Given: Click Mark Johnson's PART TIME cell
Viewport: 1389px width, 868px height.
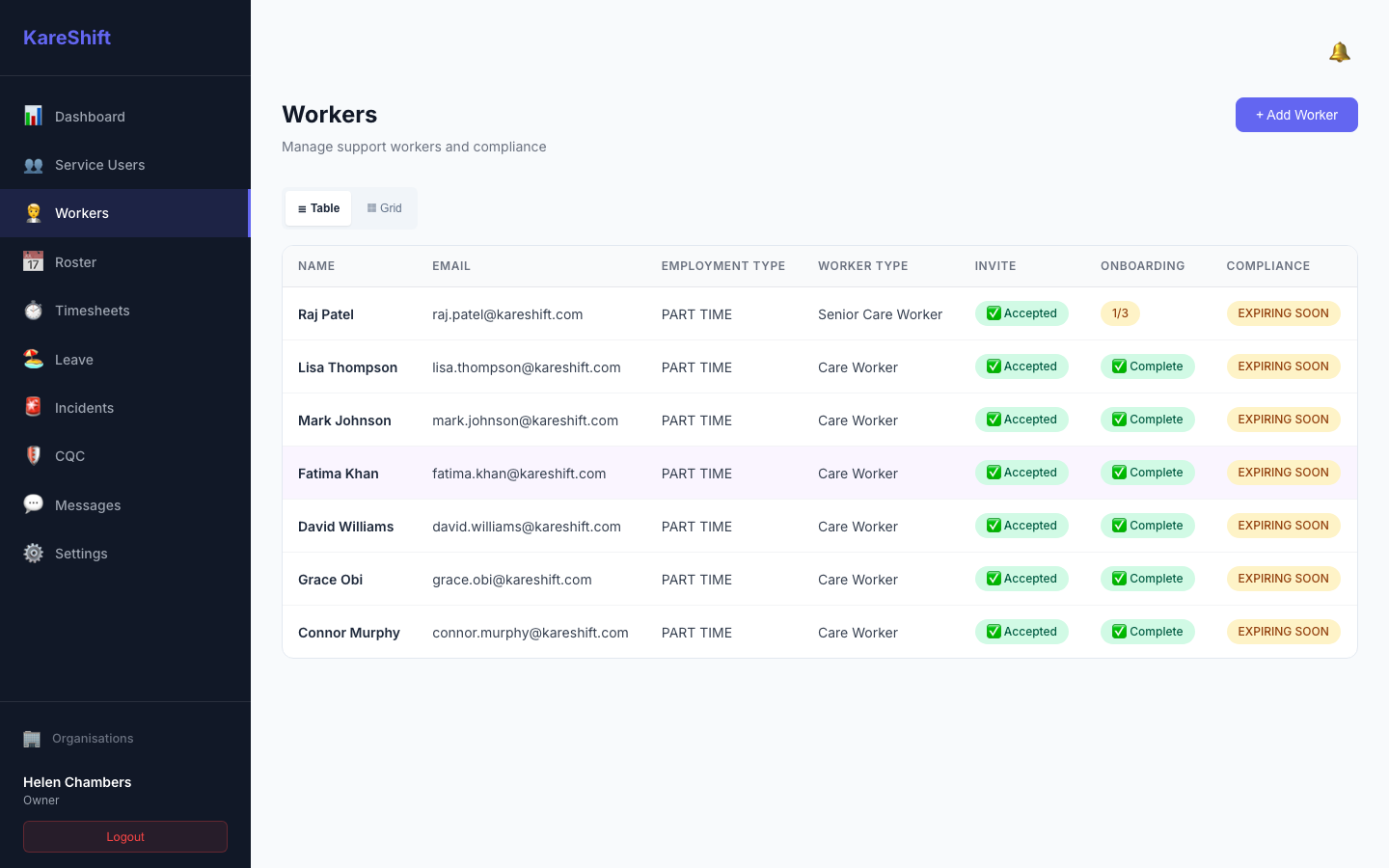Looking at the screenshot, I should (696, 420).
